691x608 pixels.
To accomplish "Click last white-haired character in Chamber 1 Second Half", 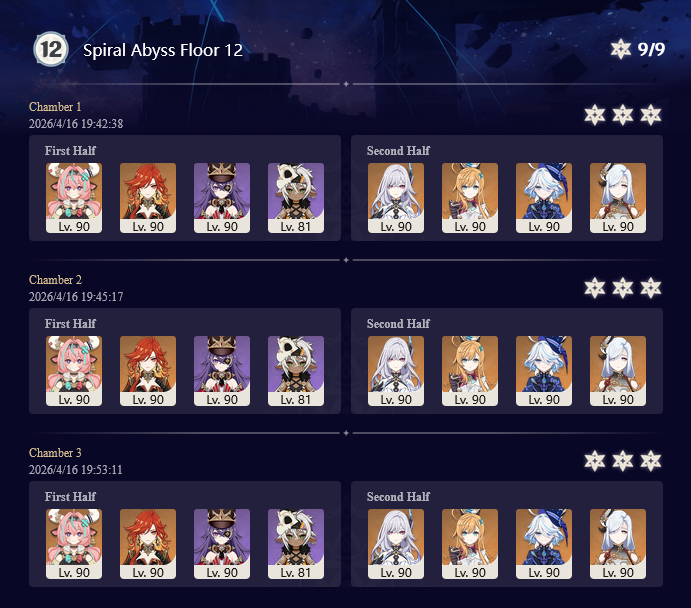I will point(618,198).
